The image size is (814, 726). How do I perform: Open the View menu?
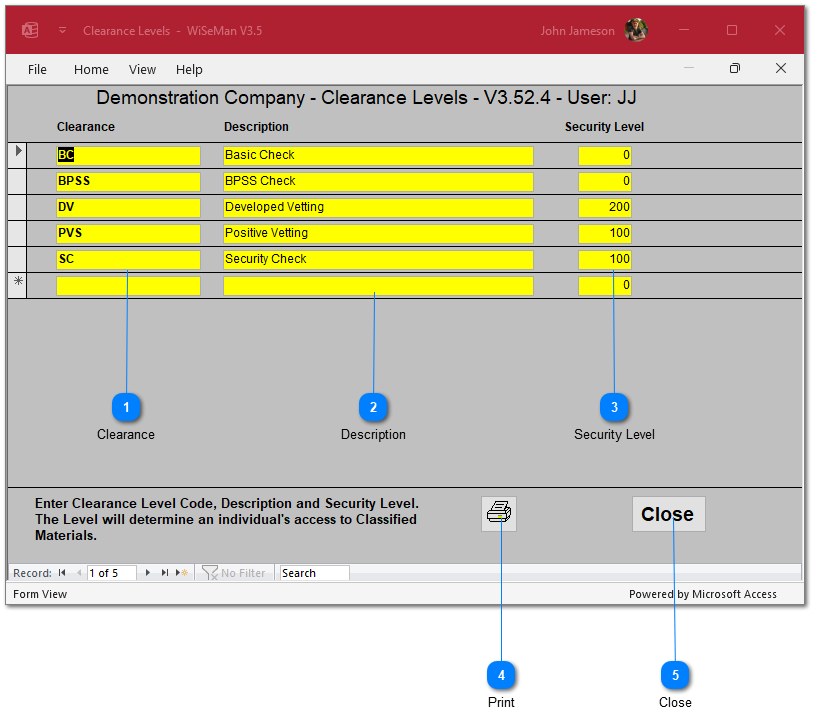click(x=142, y=69)
